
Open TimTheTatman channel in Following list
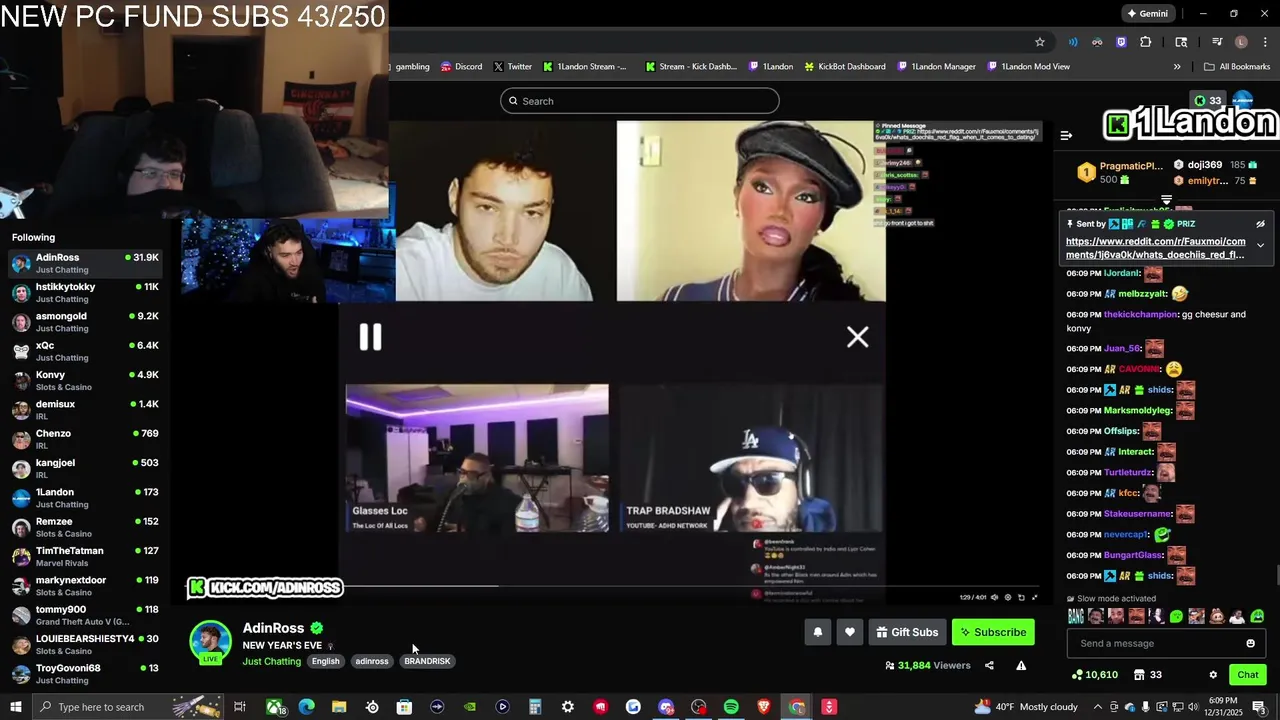(85, 557)
